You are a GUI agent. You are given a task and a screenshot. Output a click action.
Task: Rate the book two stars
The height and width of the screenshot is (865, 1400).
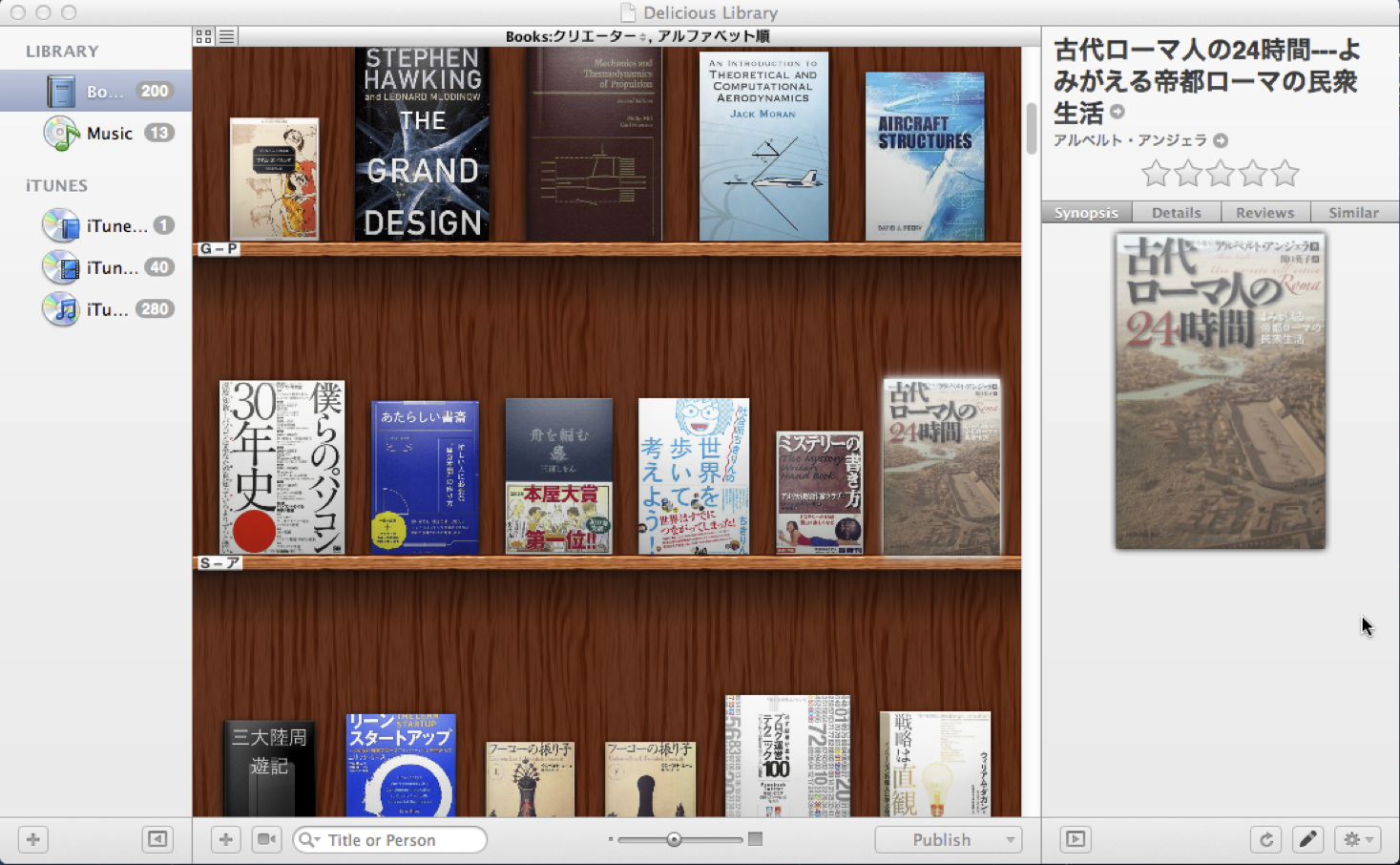[x=1188, y=174]
